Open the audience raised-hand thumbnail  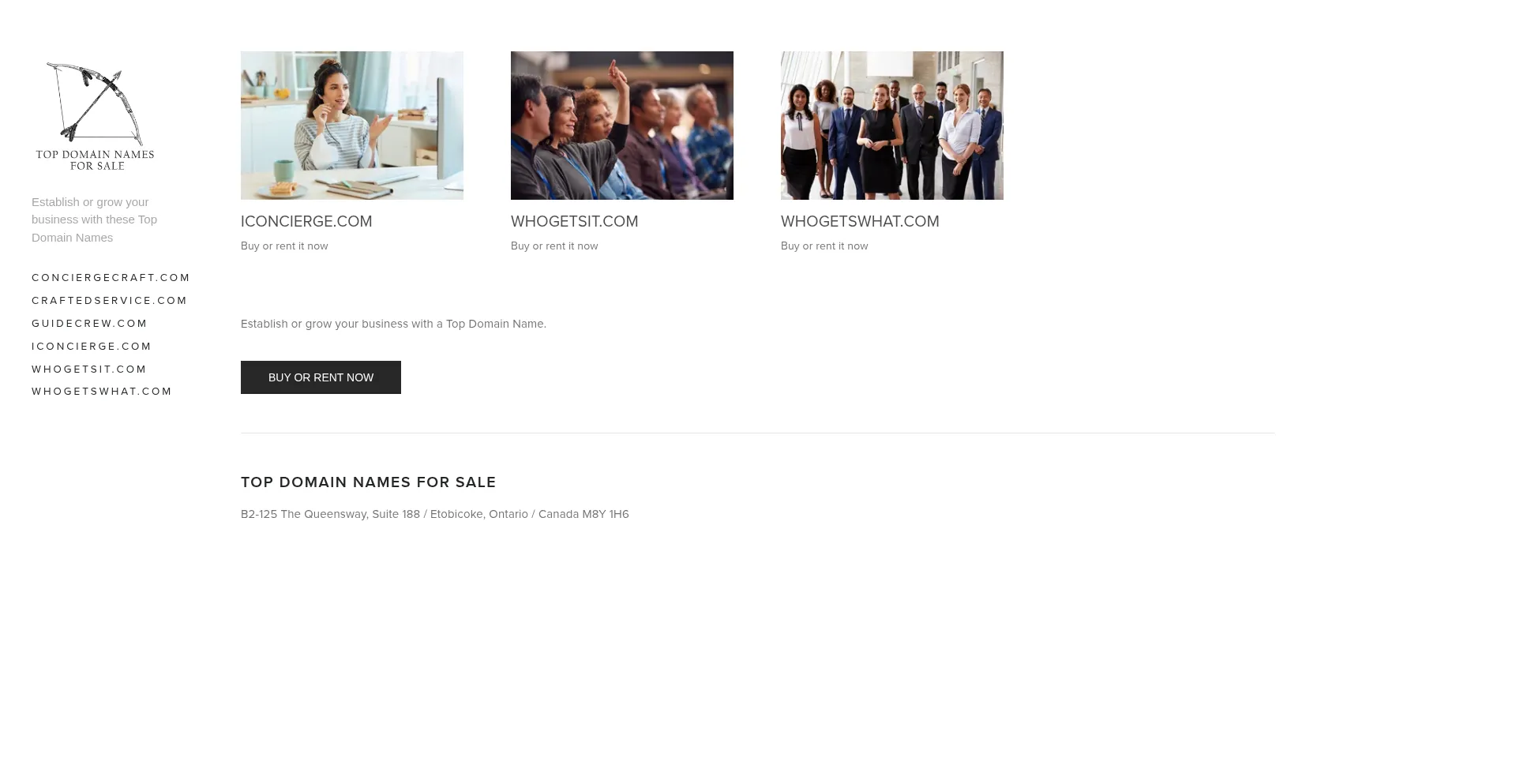pyautogui.click(x=622, y=126)
